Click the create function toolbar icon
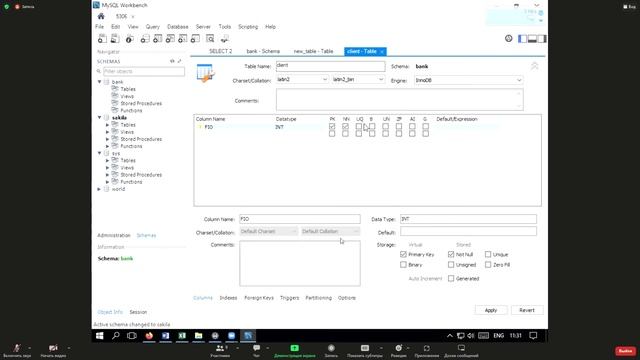Screen dimensions: 640x360 196,39
